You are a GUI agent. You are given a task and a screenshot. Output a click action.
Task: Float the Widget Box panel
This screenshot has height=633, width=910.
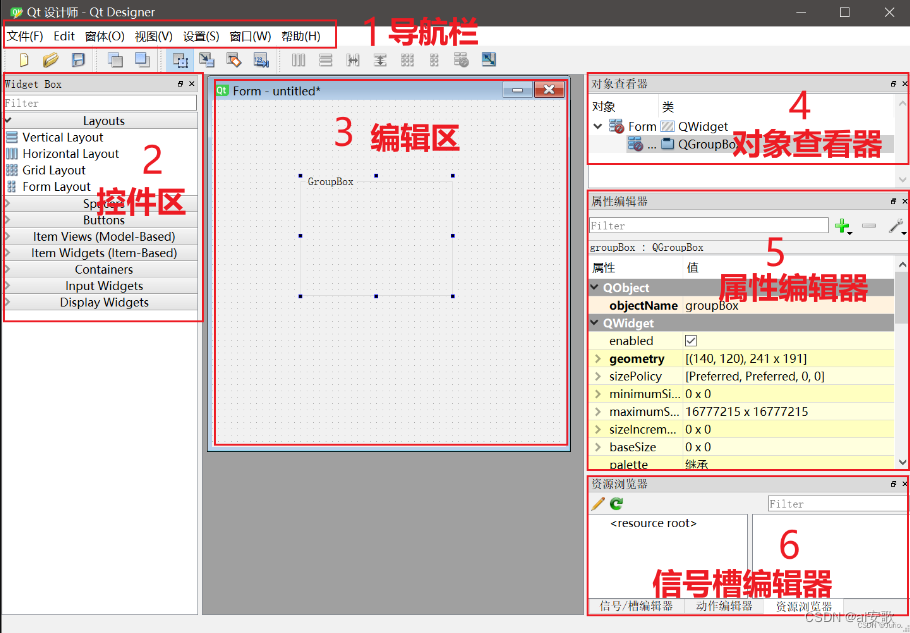[x=180, y=84]
